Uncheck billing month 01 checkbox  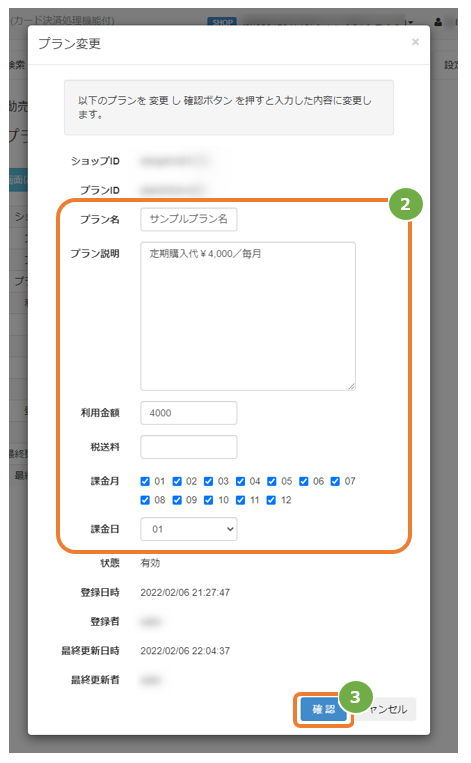pos(145,481)
